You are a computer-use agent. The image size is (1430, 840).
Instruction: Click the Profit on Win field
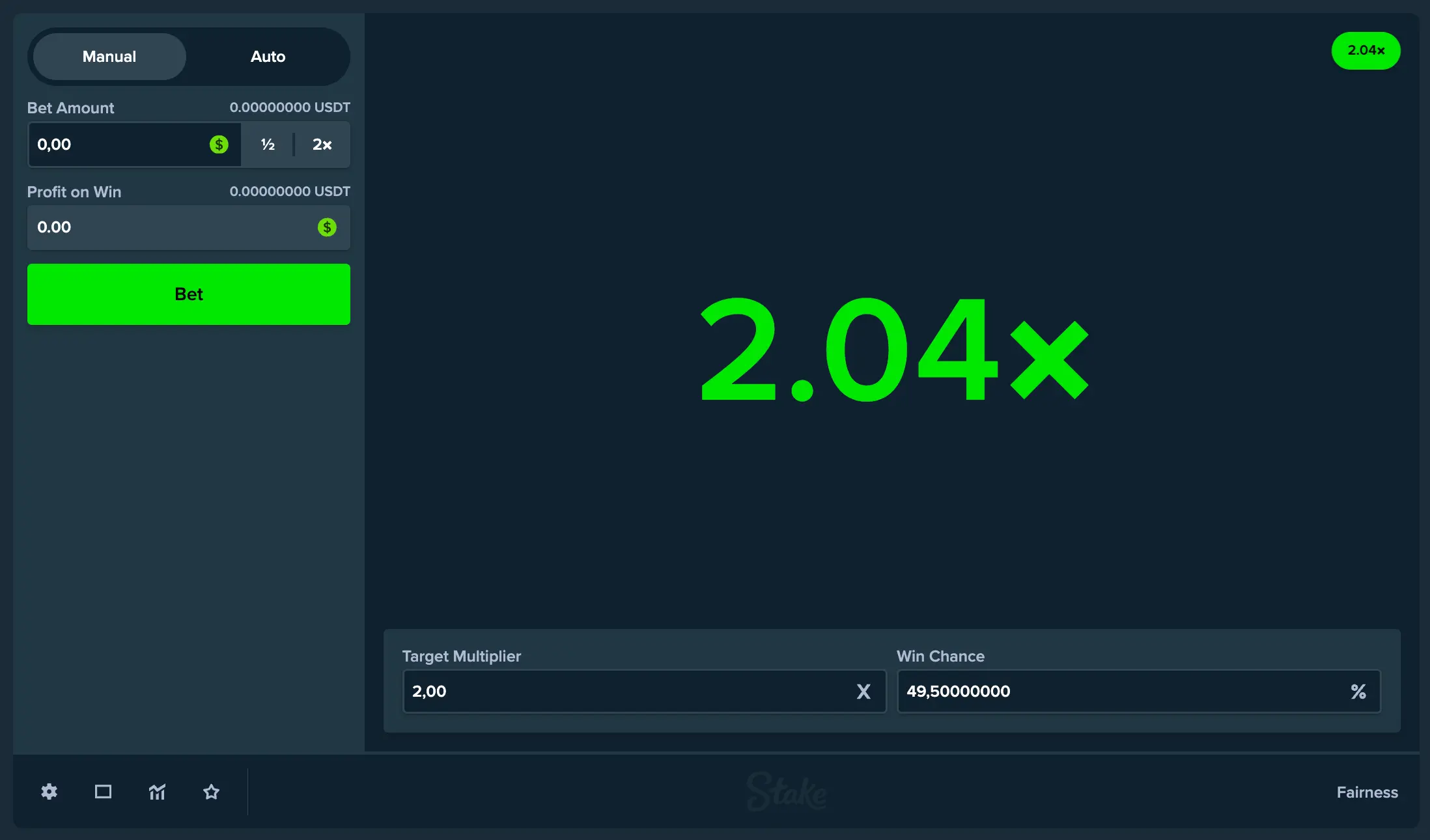click(169, 227)
